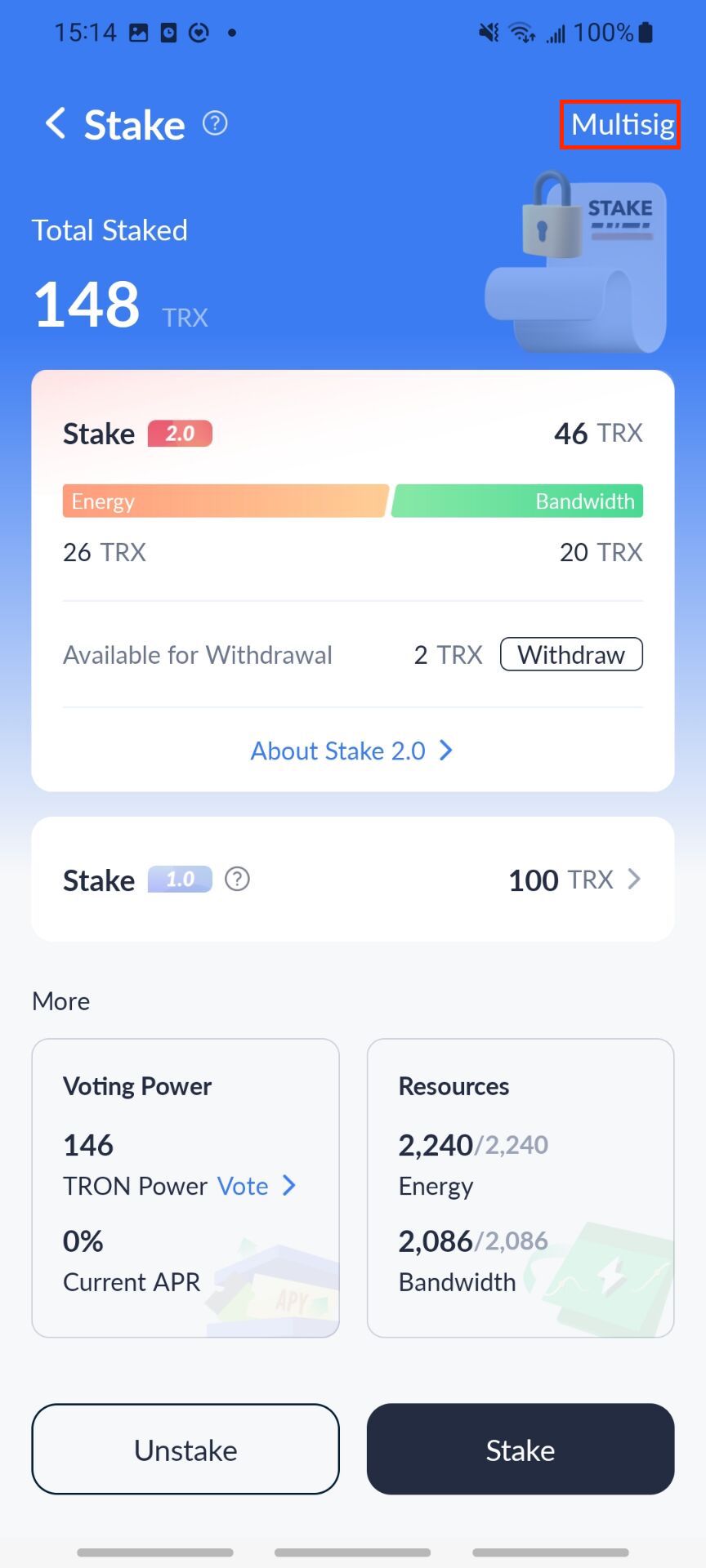The width and height of the screenshot is (706, 1568).
Task: Tap the orange Energy bar segment
Action: [x=225, y=501]
